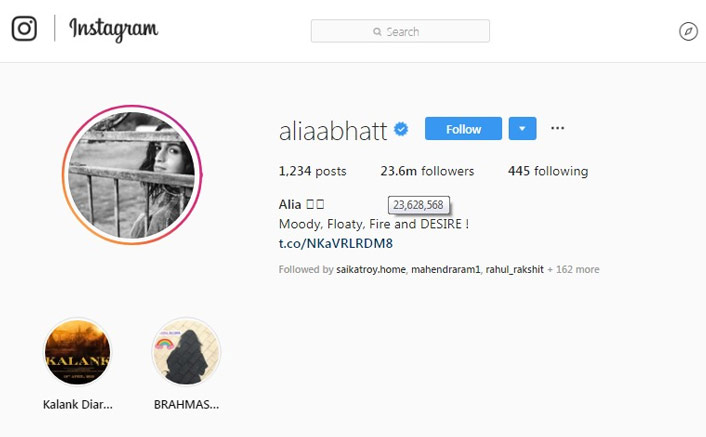Expand the suggested accounts dropdown arrow
Screen dimensions: 706x437
522,129
